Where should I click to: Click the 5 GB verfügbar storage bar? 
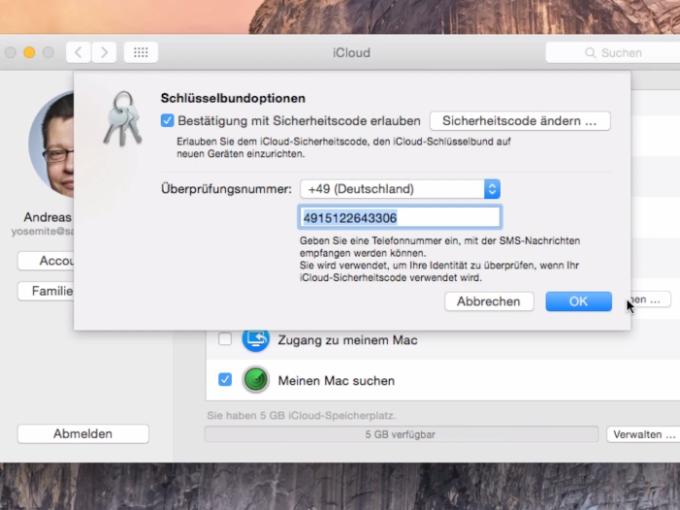[x=401, y=434]
